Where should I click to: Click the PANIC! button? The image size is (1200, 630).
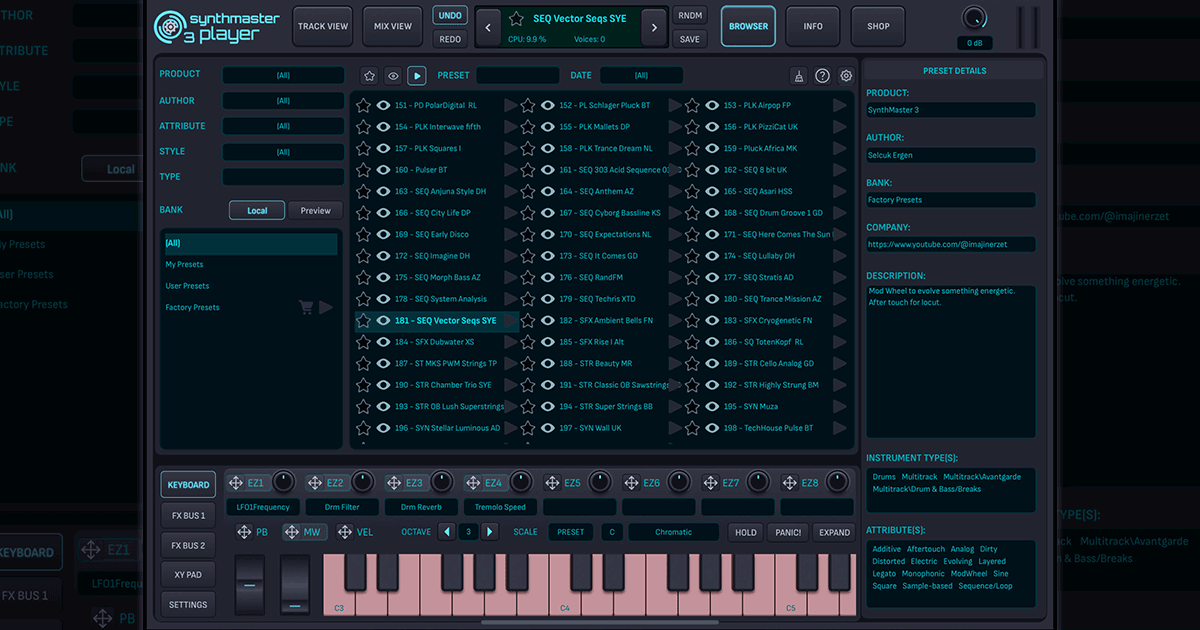[x=788, y=533]
